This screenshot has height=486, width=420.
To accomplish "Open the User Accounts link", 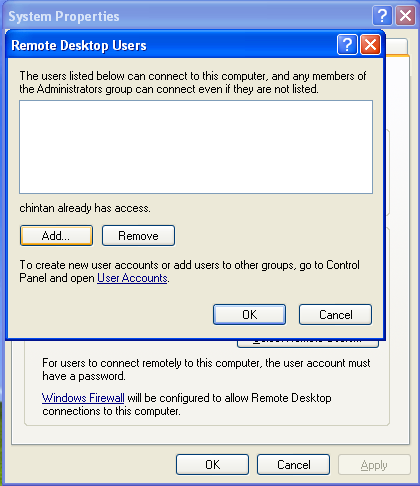I will tap(132, 278).
